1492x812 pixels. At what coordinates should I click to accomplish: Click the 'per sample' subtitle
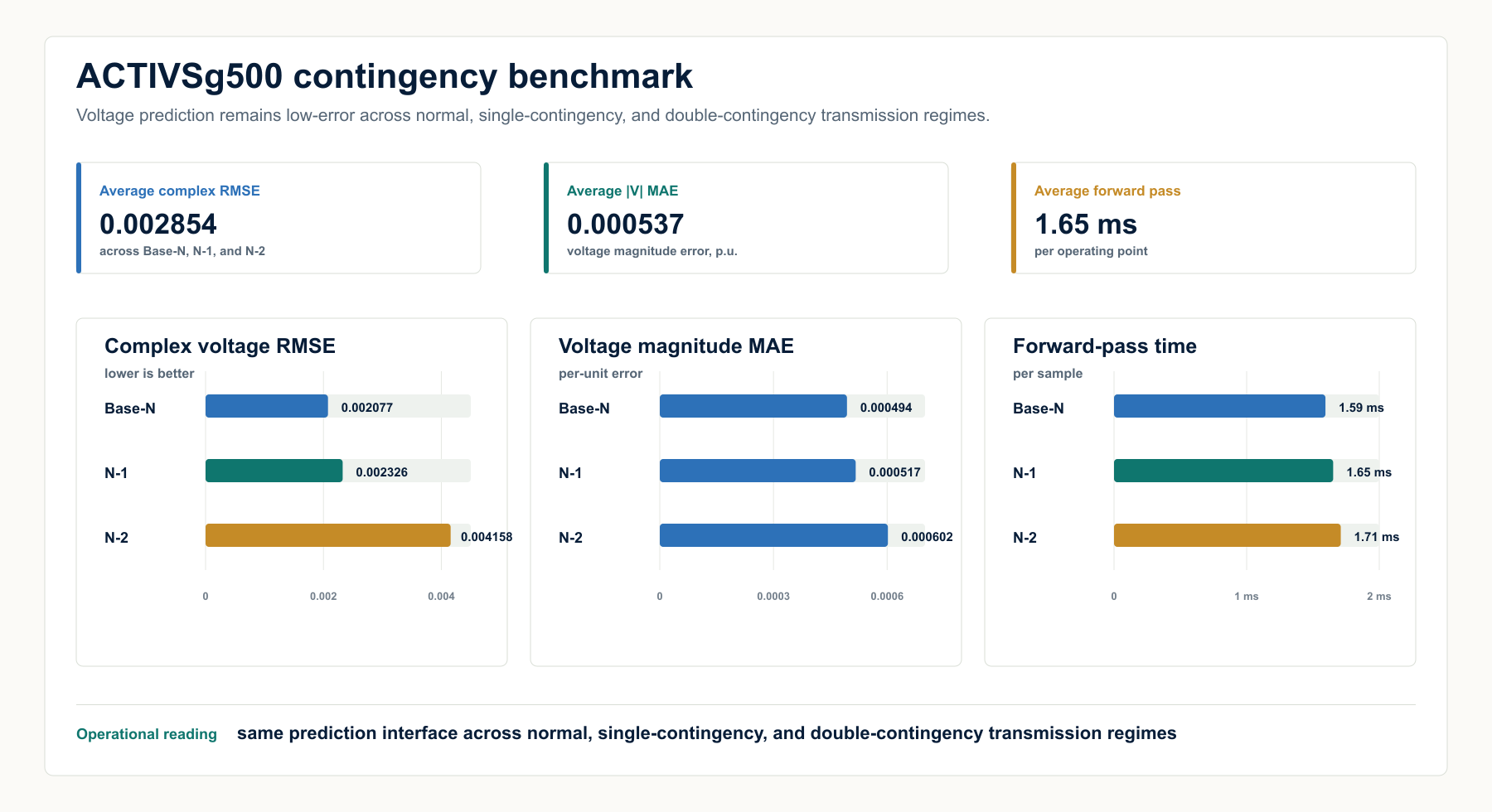click(1048, 374)
